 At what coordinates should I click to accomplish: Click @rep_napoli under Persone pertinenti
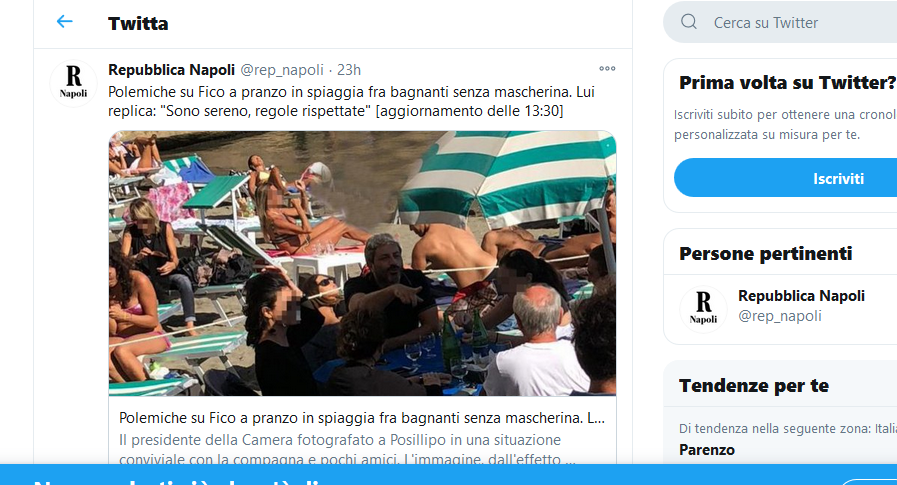pos(780,316)
